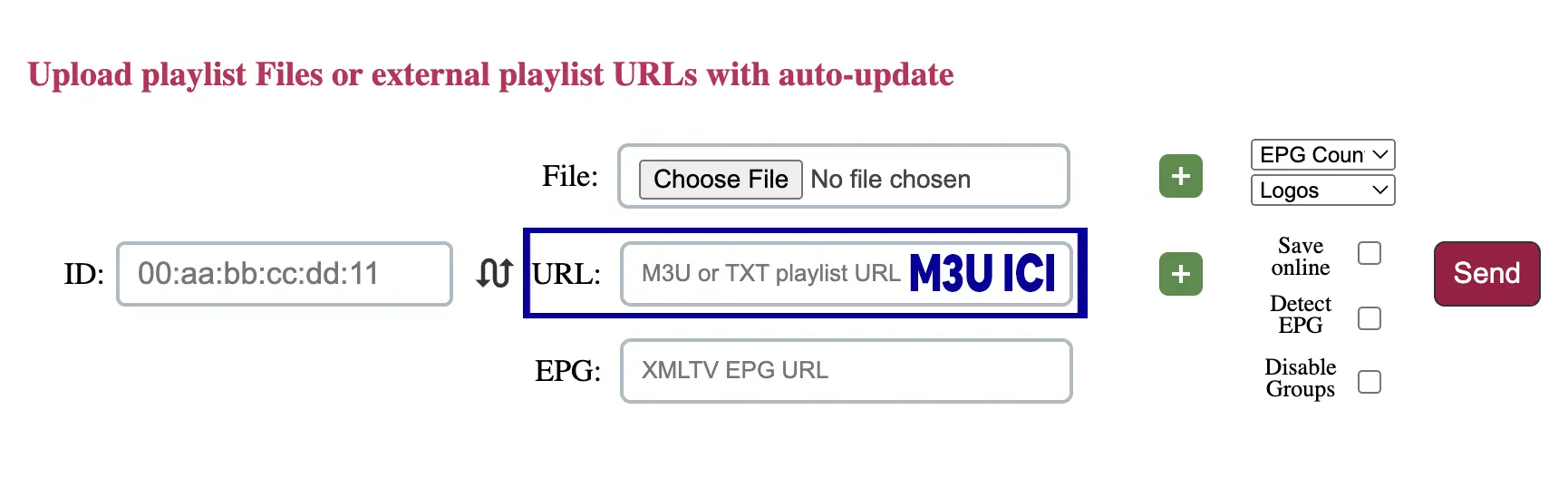Check the Disable Groups checkbox
The width and height of the screenshot is (1568, 478).
pyautogui.click(x=1369, y=382)
